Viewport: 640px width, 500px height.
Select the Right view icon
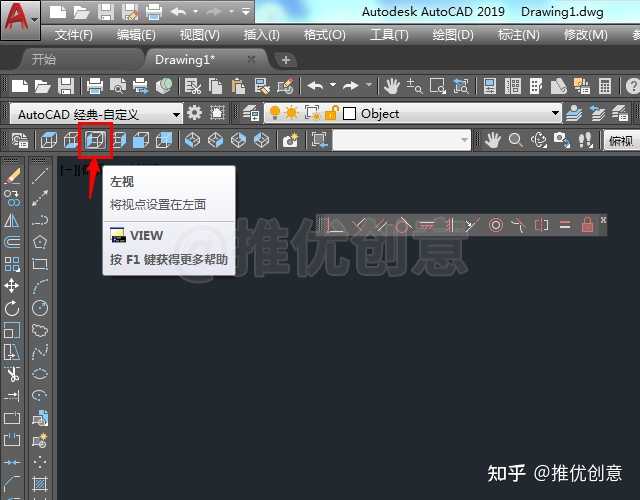119,140
